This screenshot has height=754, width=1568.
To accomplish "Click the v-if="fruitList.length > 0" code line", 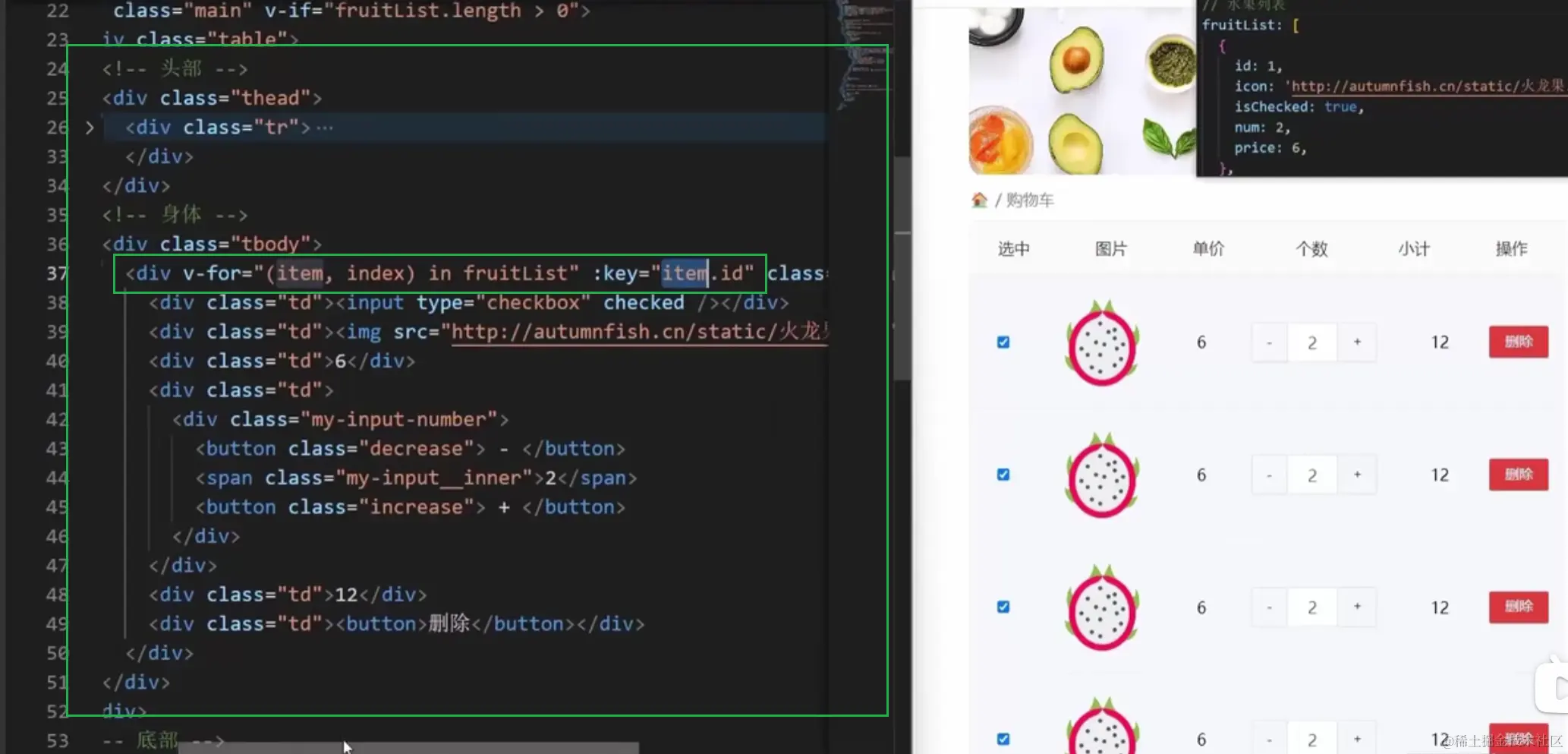I will [x=351, y=11].
